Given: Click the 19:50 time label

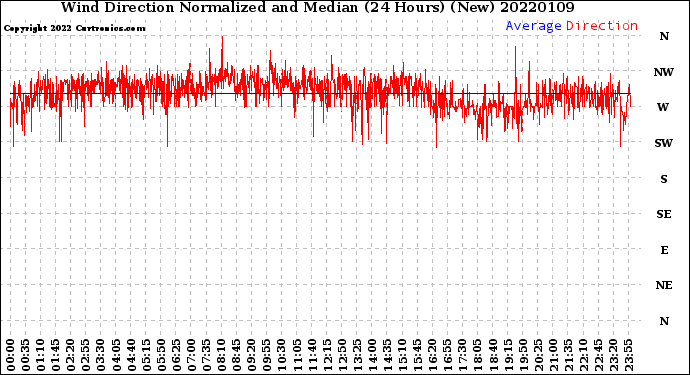Looking at the screenshot, I should (x=523, y=355).
